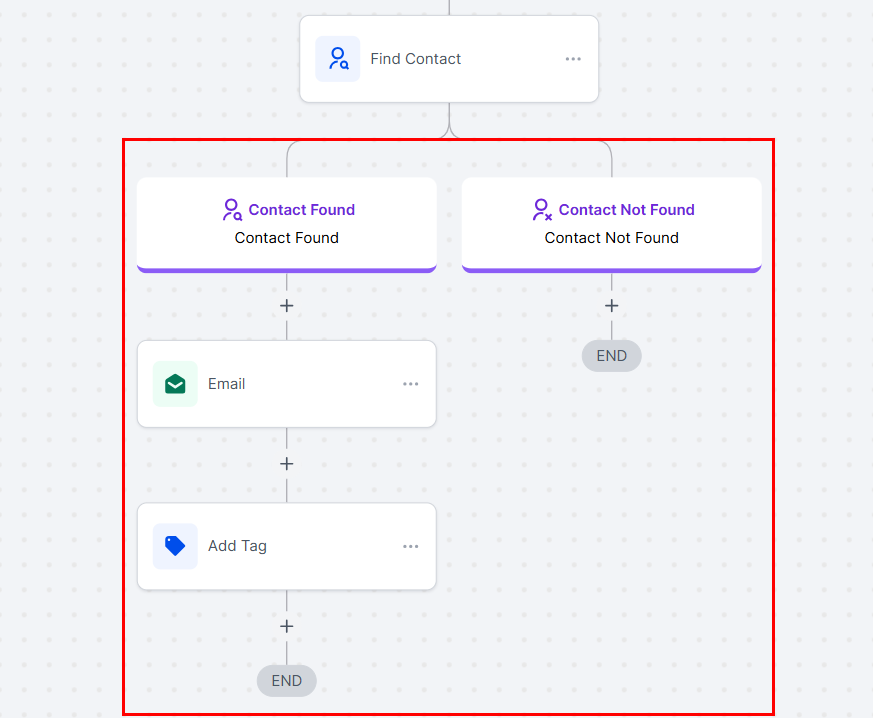Add a step under Contact Not Found branch

tap(612, 305)
